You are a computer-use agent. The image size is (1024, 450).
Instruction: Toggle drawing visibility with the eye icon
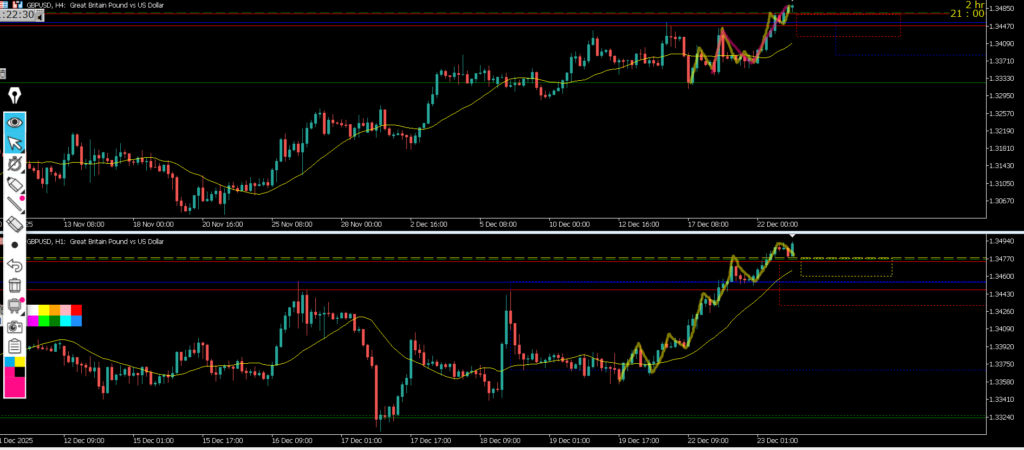[15, 122]
